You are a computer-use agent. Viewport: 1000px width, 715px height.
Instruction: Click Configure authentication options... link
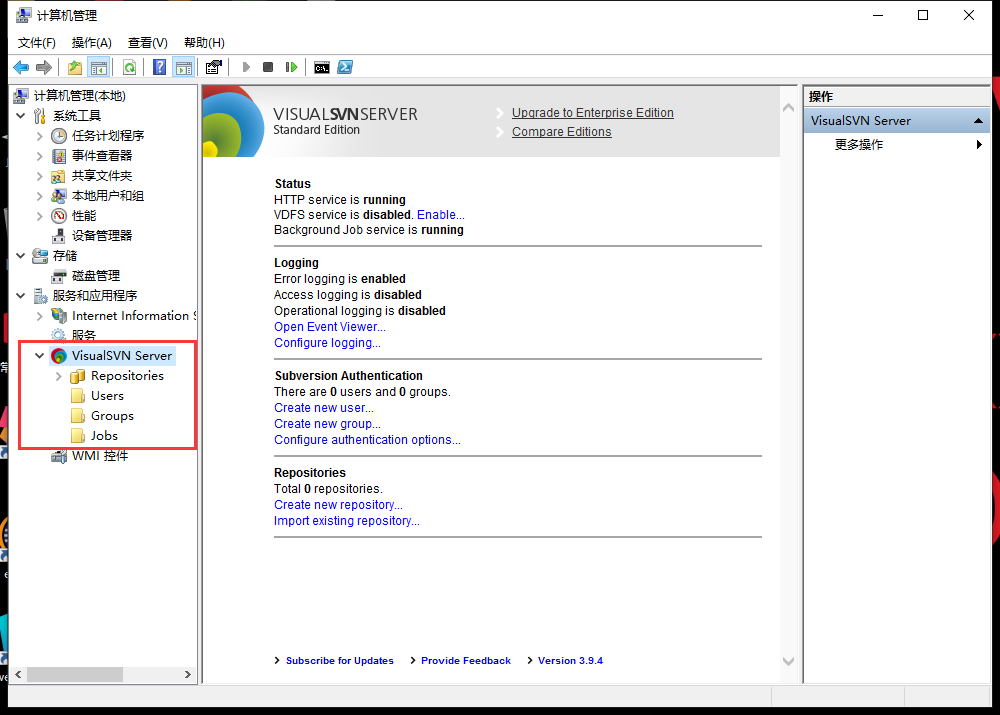tap(367, 439)
